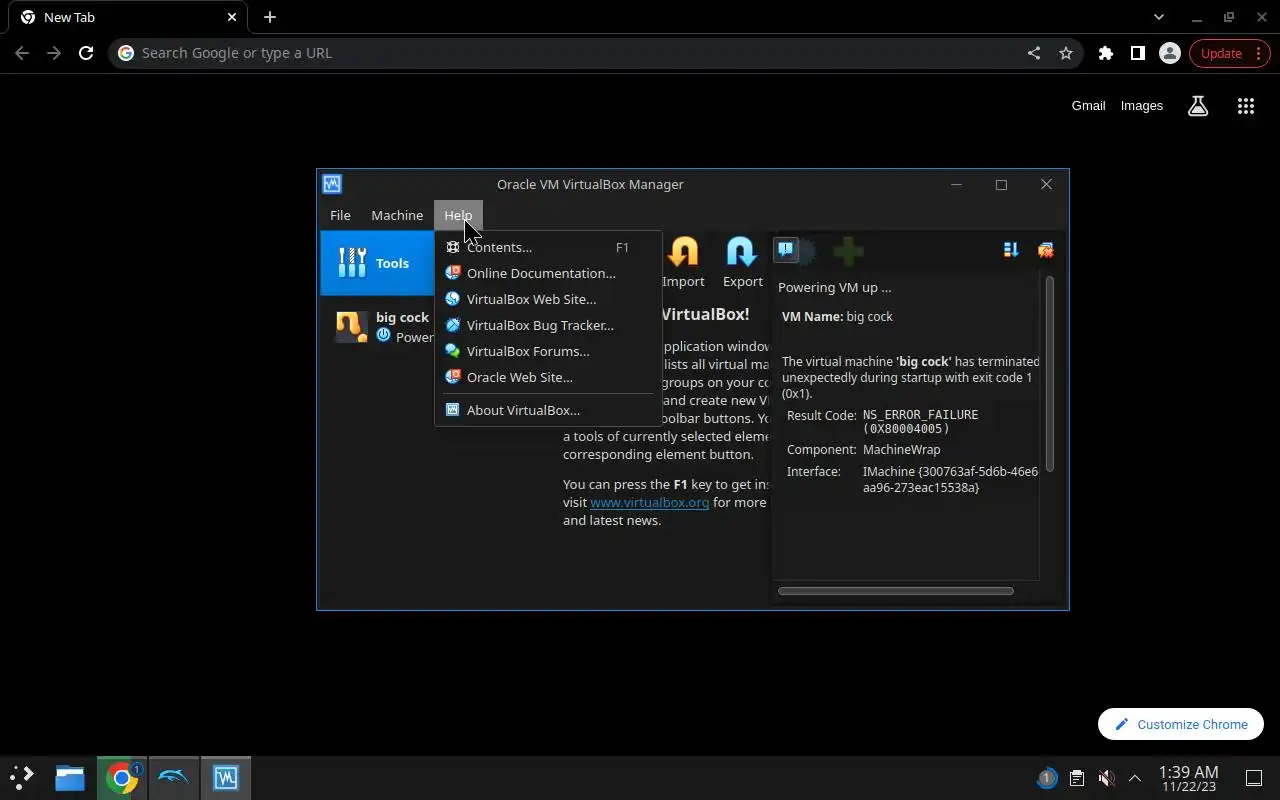Choose VirtualBox Bug Tracker... menu entry
This screenshot has height=800, width=1280.
click(x=548, y=325)
